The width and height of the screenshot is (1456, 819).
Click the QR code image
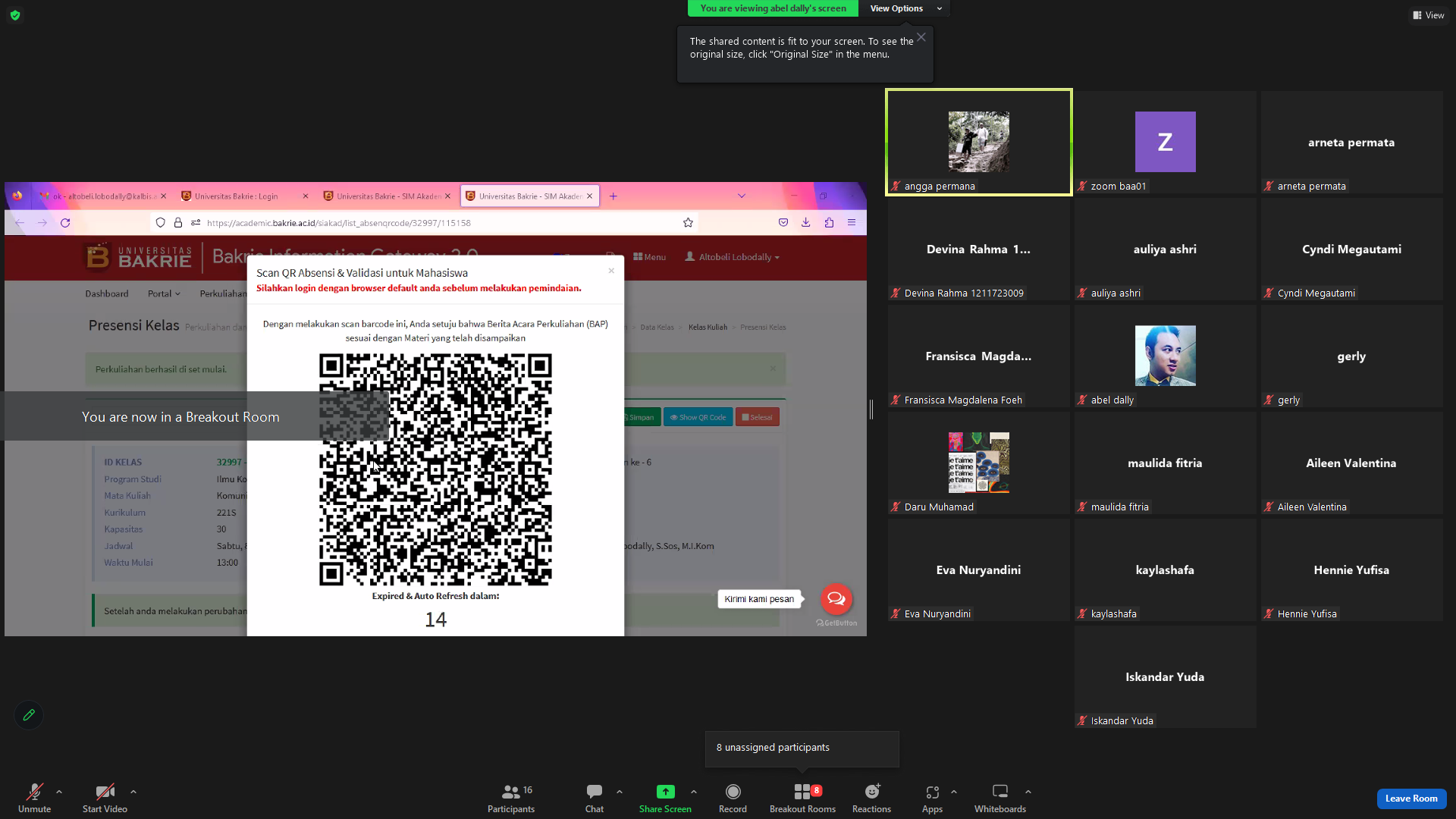coord(435,470)
